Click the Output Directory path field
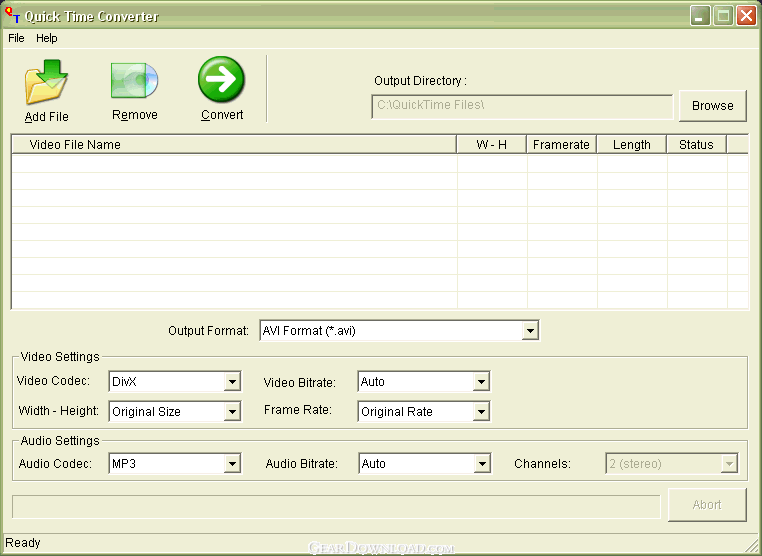 tap(521, 106)
